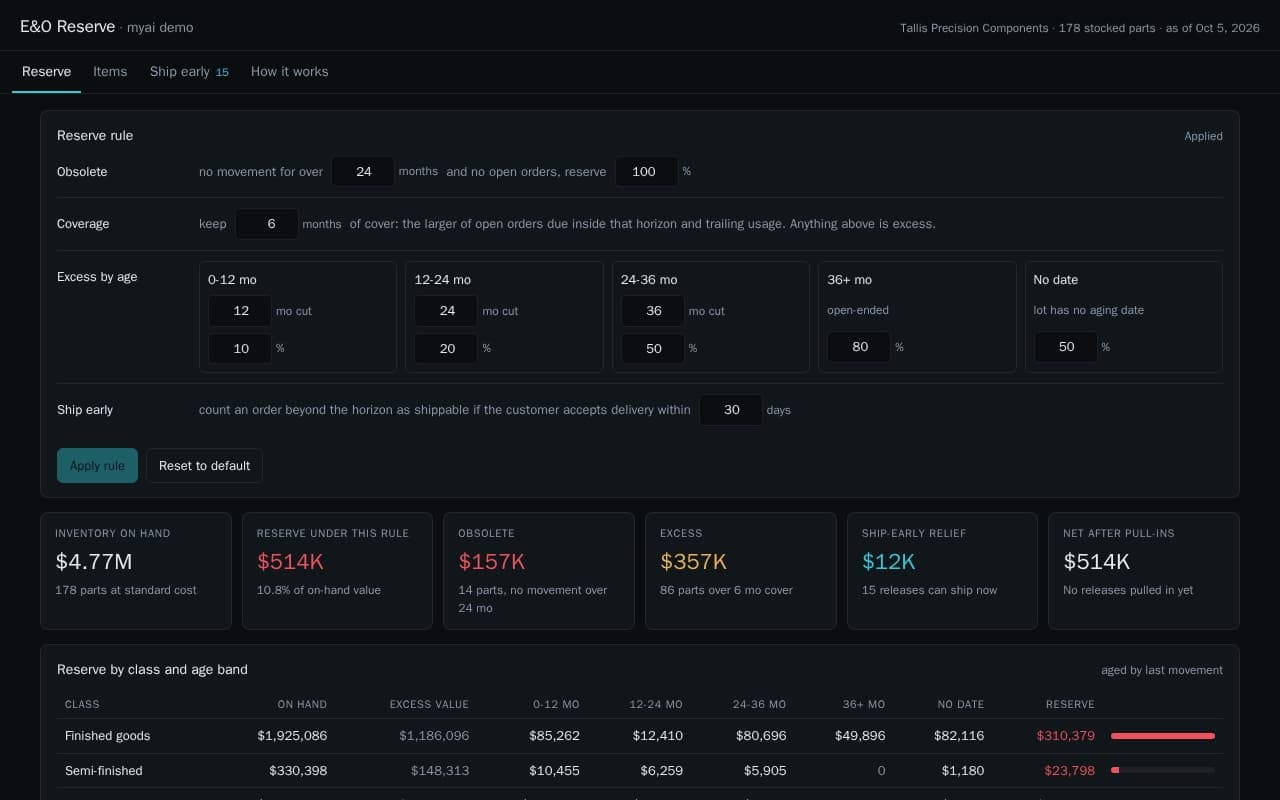
Task: Click the Inventory on hand $4.77M card
Action: 136,571
